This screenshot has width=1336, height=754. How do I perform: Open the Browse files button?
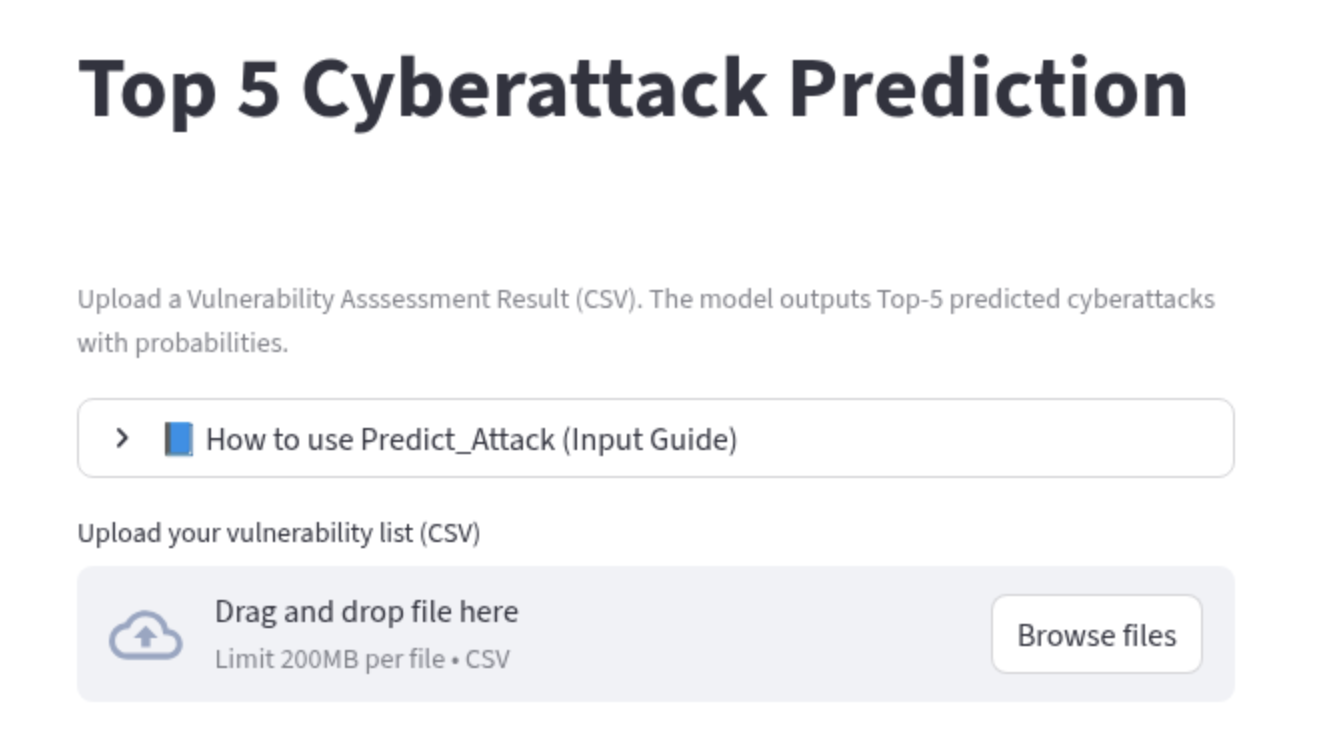(1096, 635)
